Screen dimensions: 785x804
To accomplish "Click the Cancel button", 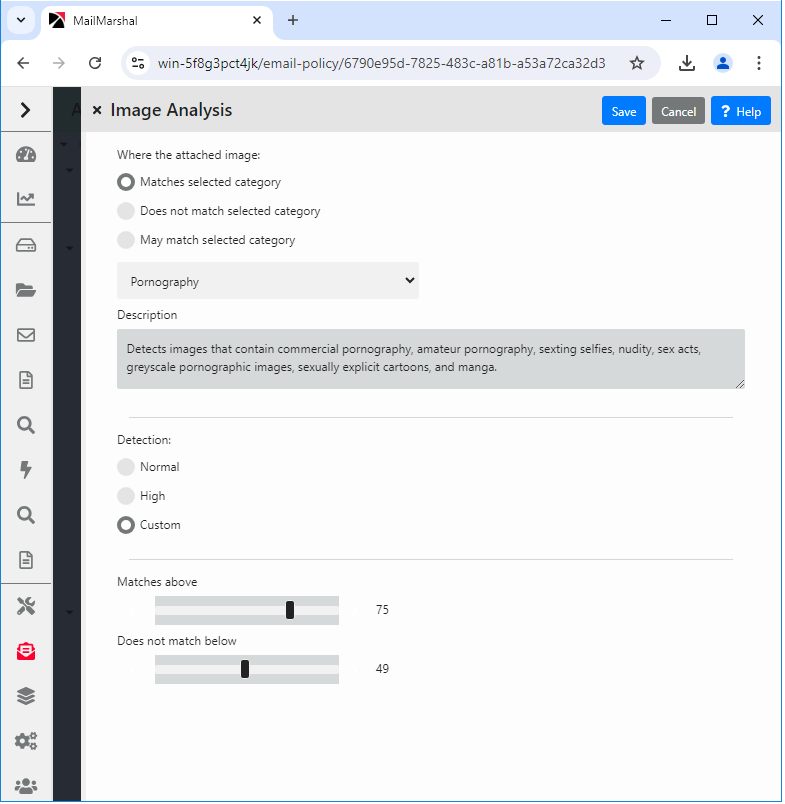I will tap(678, 111).
